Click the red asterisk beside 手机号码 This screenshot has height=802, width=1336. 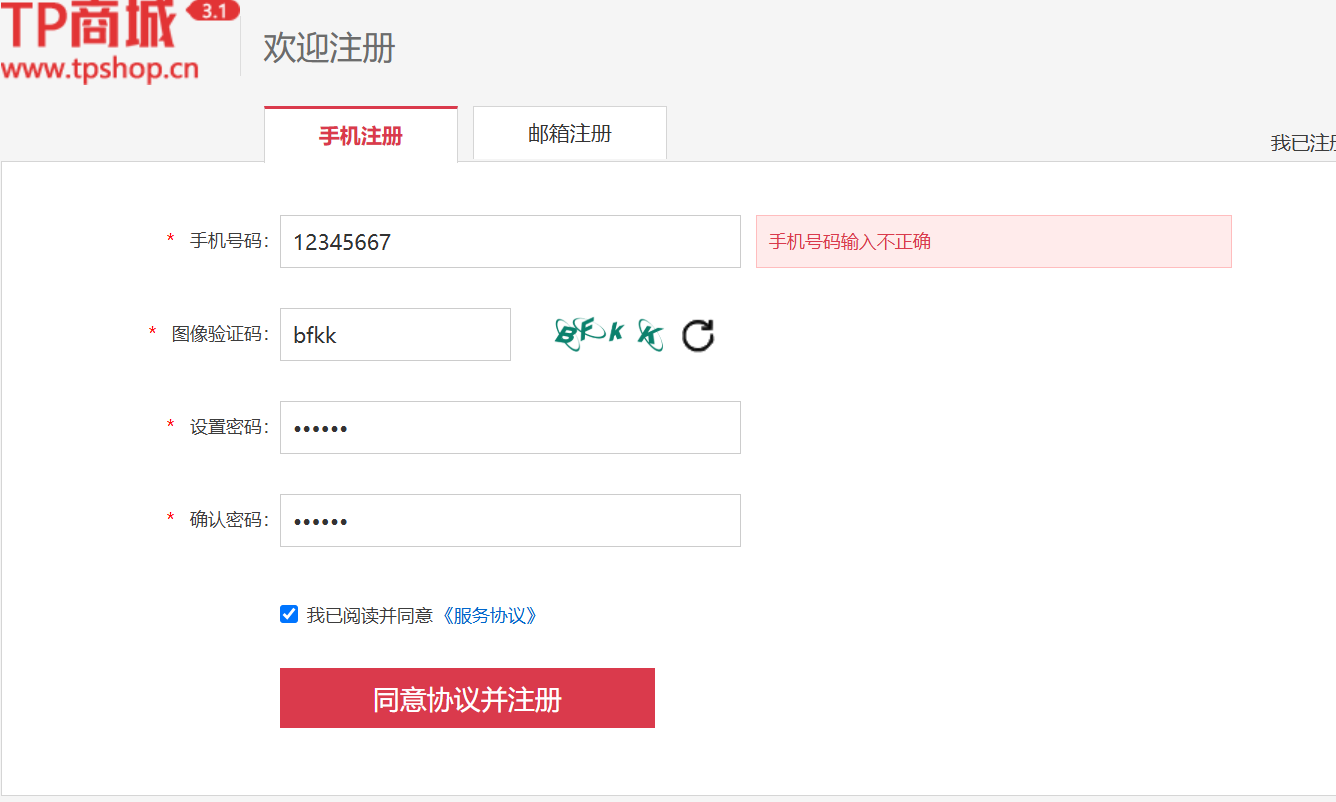click(x=169, y=241)
